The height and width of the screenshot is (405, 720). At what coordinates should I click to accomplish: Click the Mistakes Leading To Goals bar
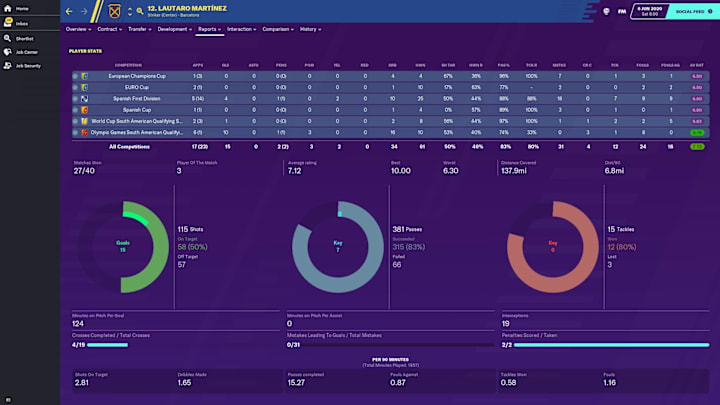coord(398,345)
